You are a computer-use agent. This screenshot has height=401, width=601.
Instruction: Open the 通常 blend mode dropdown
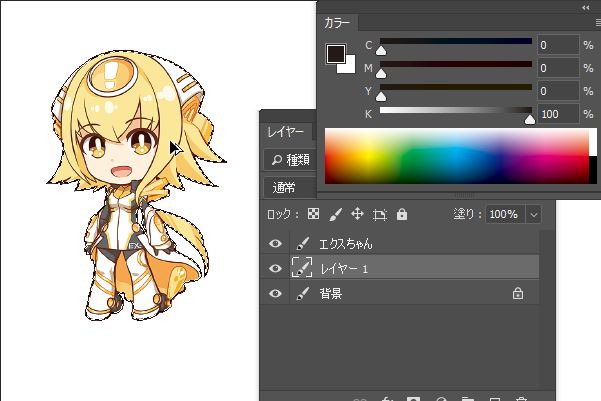click(291, 187)
